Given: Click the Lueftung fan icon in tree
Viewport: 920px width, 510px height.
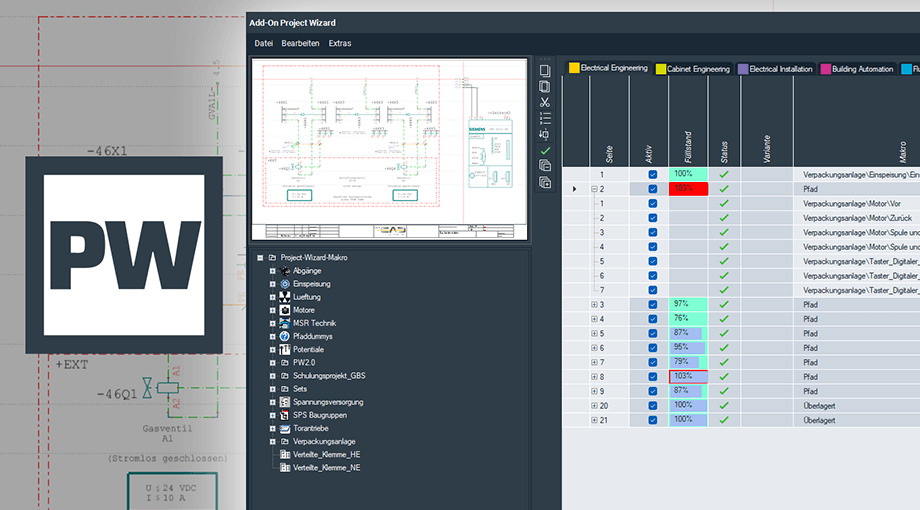Looking at the screenshot, I should pos(285,297).
